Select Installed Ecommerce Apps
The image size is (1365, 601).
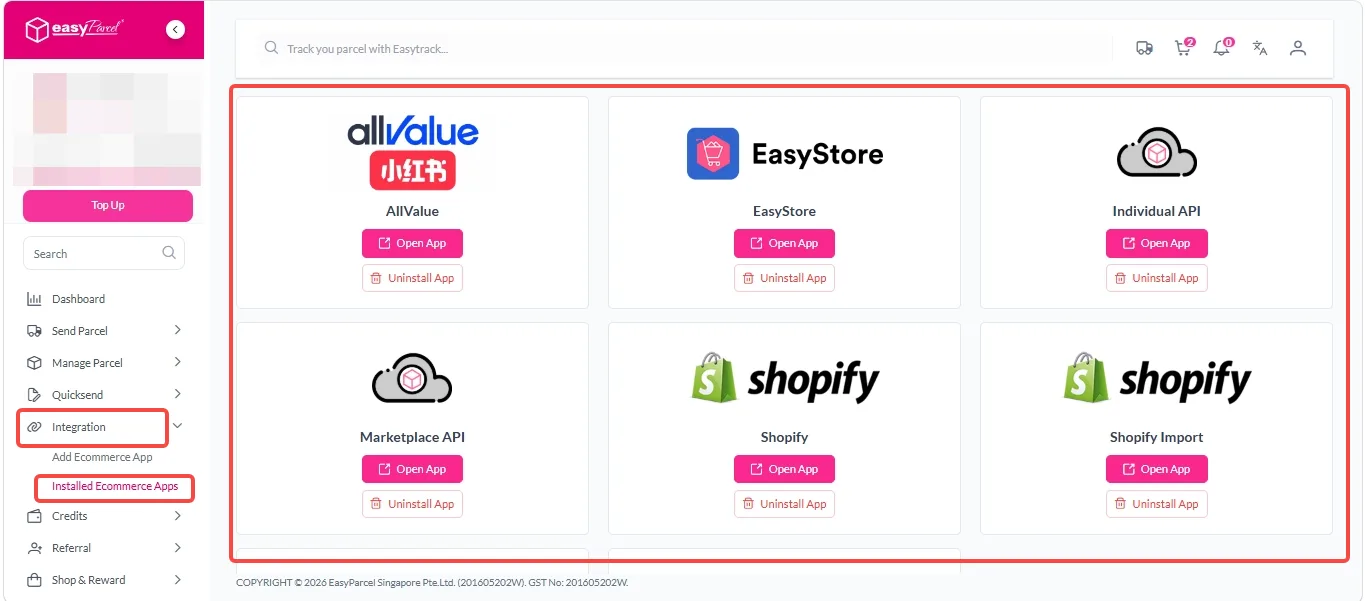(115, 487)
